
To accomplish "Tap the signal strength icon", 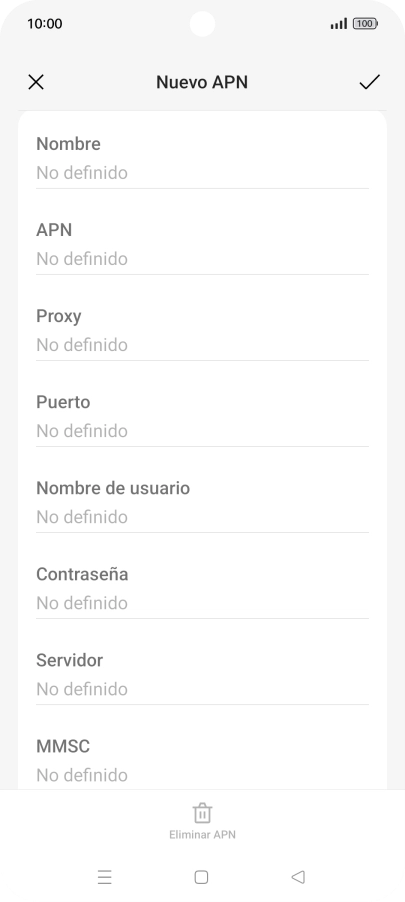I will click(339, 24).
